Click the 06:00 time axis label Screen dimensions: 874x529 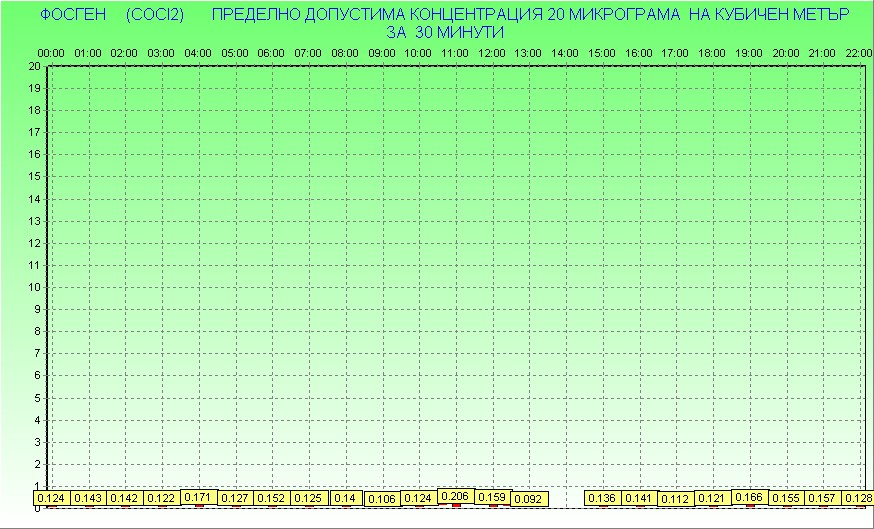(271, 52)
